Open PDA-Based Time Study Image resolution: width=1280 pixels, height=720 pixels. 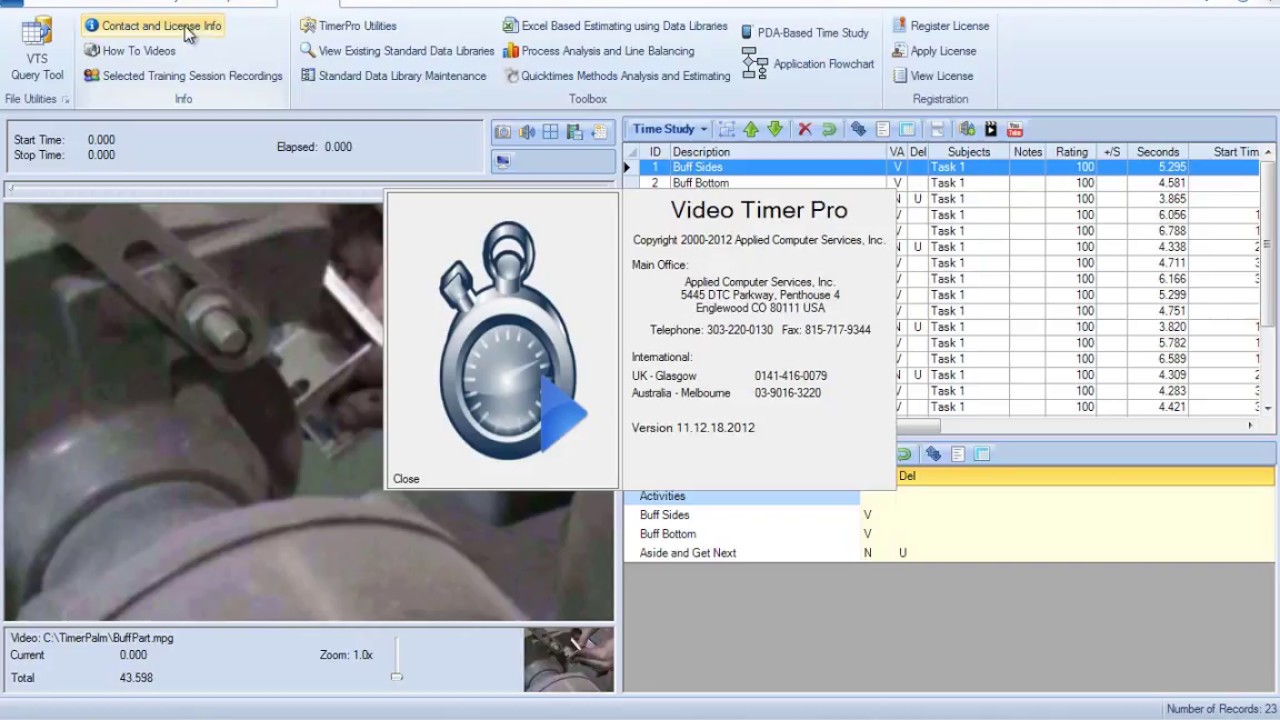point(805,33)
